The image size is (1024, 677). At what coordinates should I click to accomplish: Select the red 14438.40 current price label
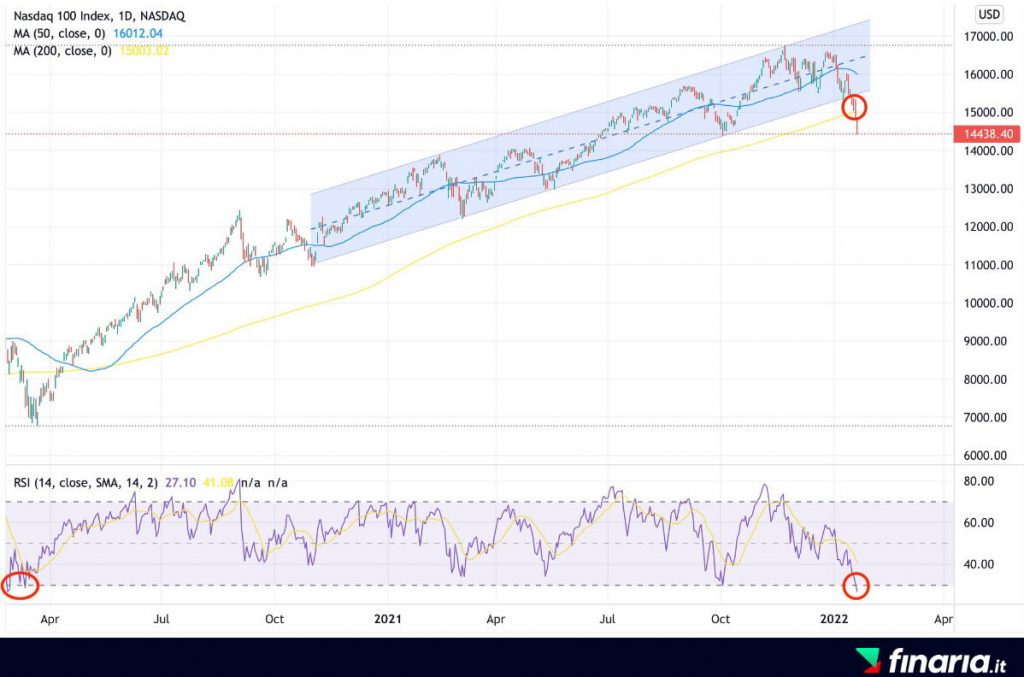point(987,134)
